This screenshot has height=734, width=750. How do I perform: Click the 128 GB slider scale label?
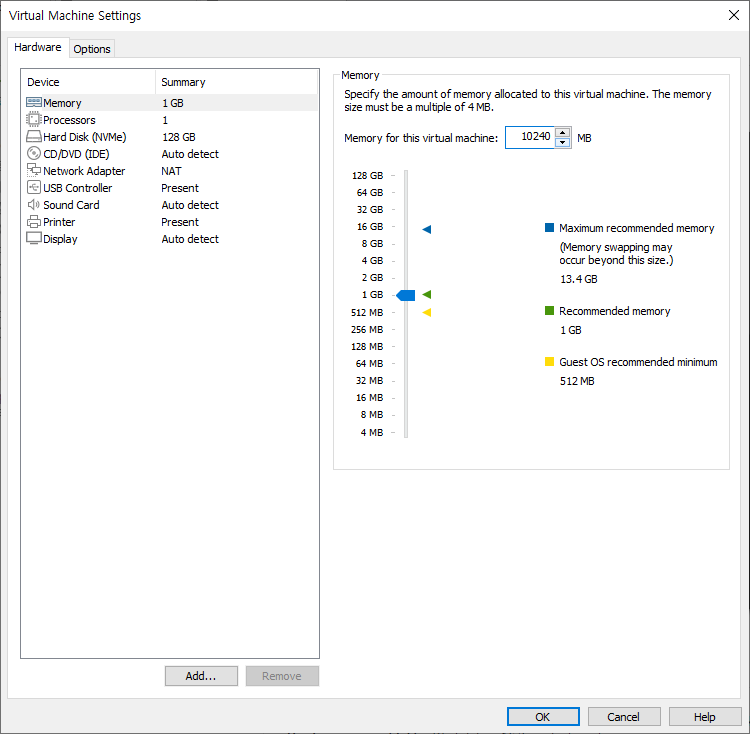pos(367,175)
